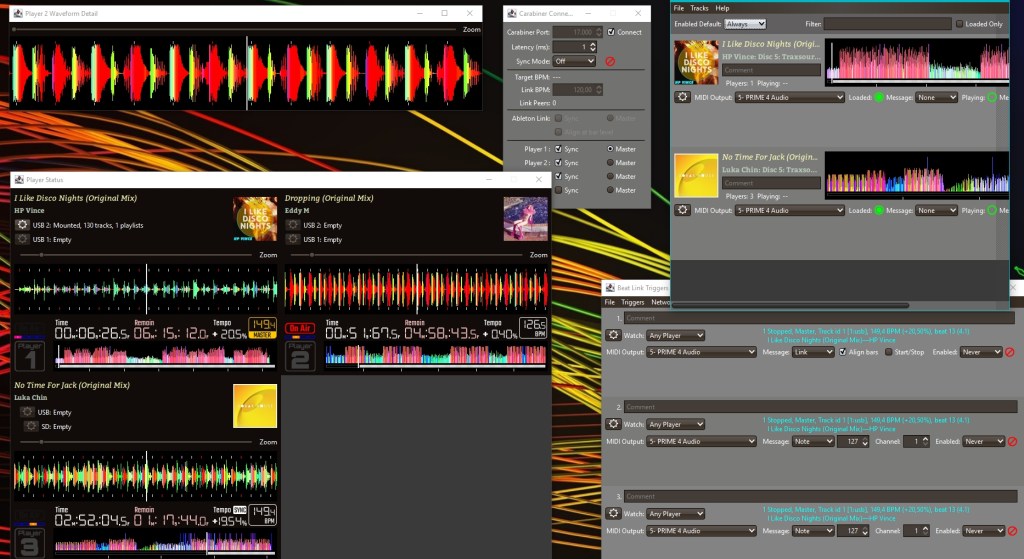This screenshot has height=559, width=1024.
Task: Click Player 3 number badge
Action: pyautogui.click(x=30, y=543)
